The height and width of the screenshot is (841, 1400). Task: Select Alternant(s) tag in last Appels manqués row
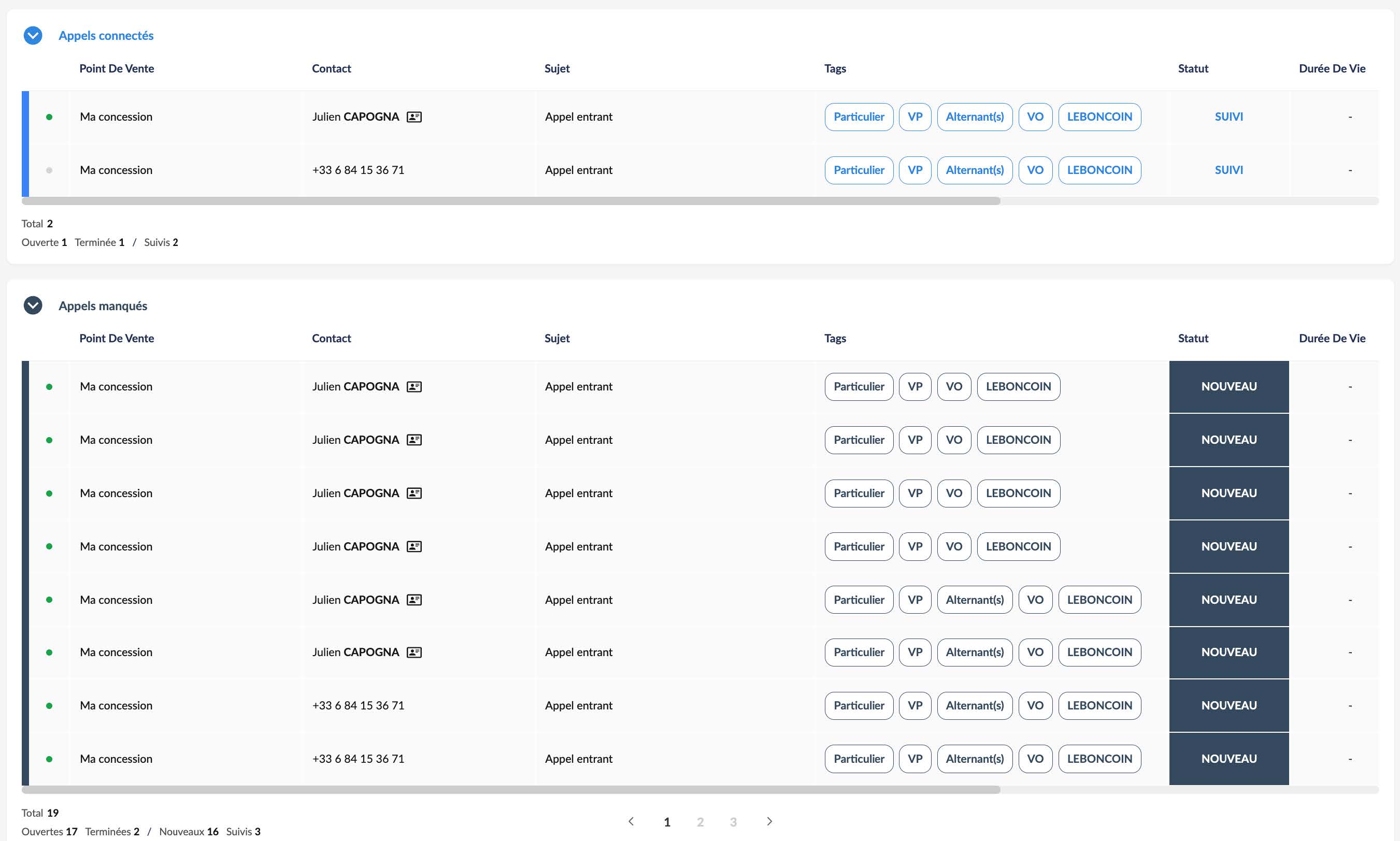click(x=975, y=759)
